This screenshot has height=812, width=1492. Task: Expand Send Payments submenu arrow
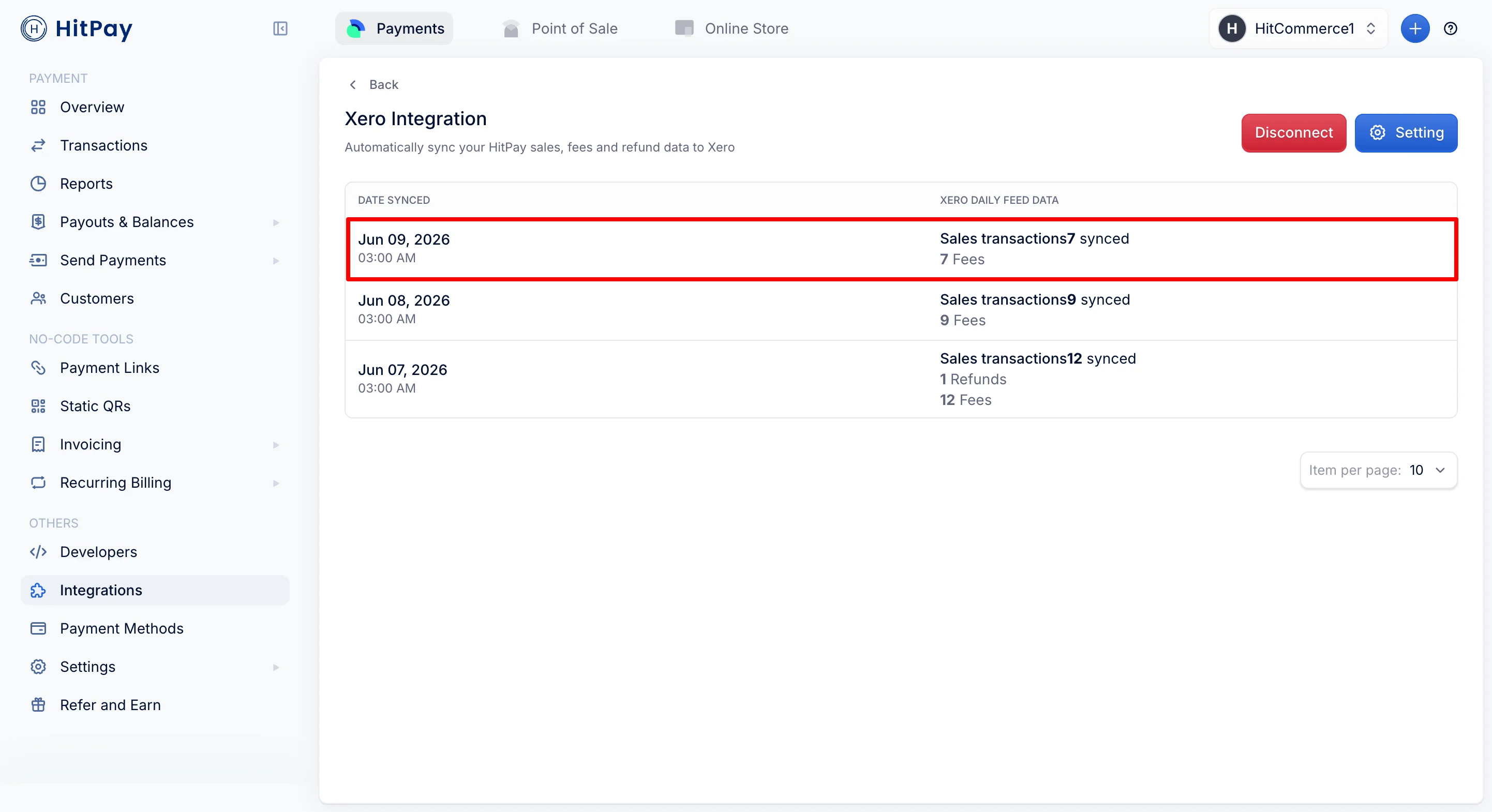[x=276, y=261]
